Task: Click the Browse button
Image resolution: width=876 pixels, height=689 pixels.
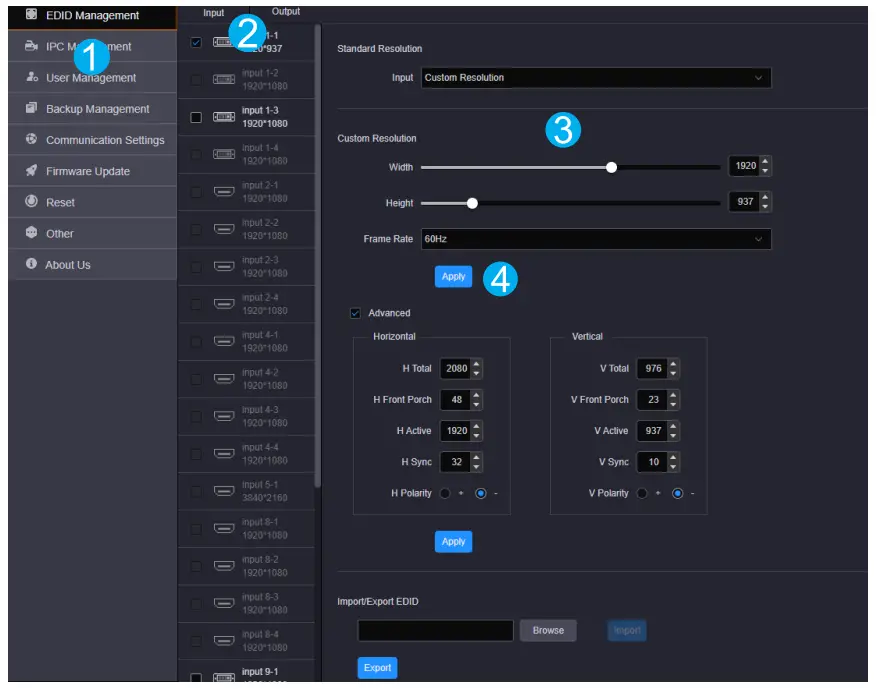Action: coord(548,631)
